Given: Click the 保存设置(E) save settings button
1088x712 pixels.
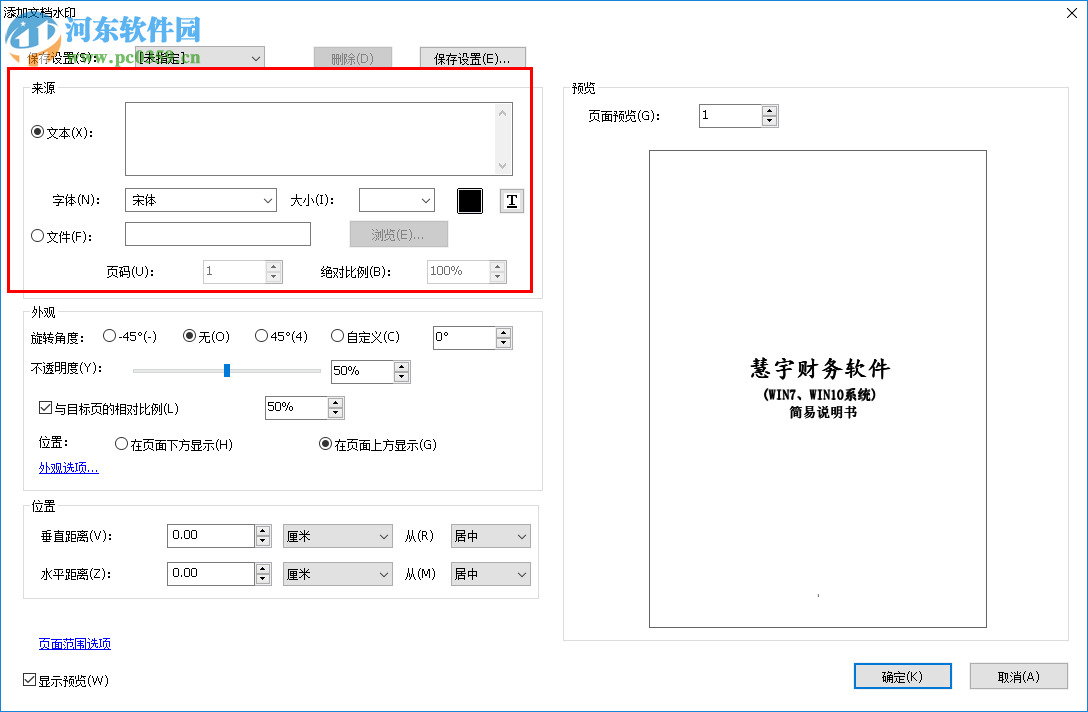Looking at the screenshot, I should [x=472, y=57].
